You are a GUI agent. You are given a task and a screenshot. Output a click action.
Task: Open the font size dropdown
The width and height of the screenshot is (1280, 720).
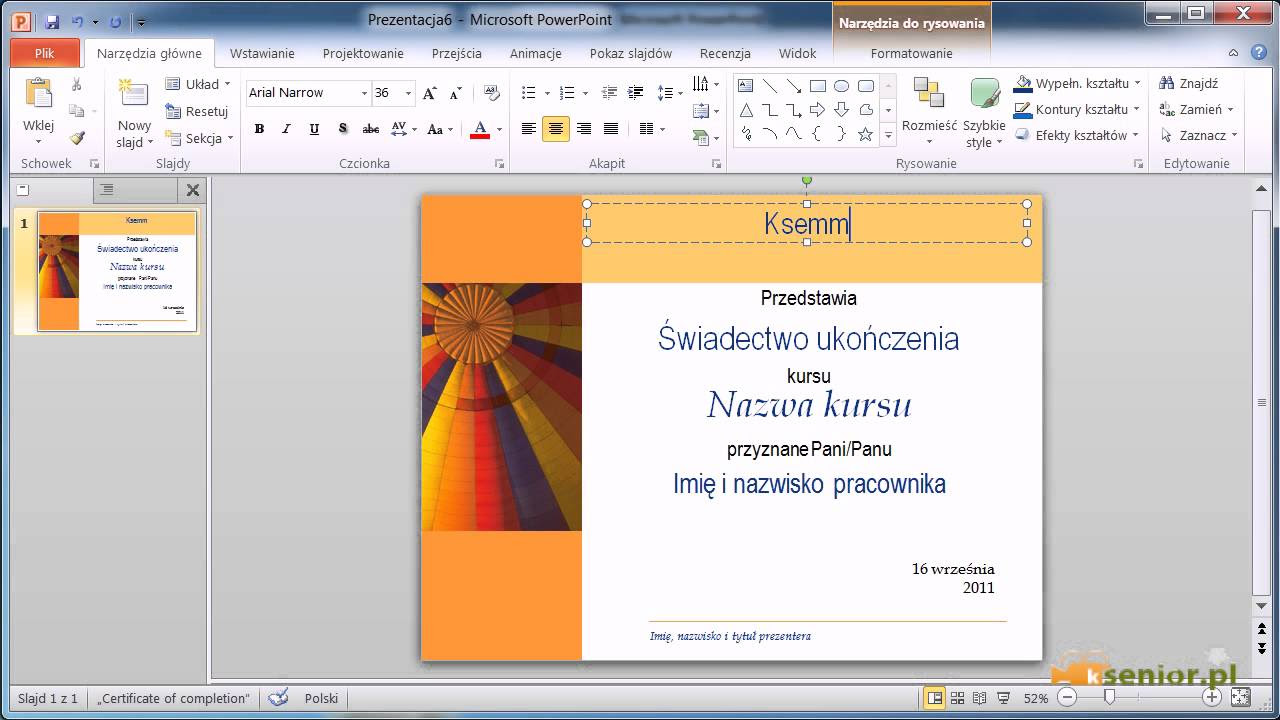[x=408, y=93]
